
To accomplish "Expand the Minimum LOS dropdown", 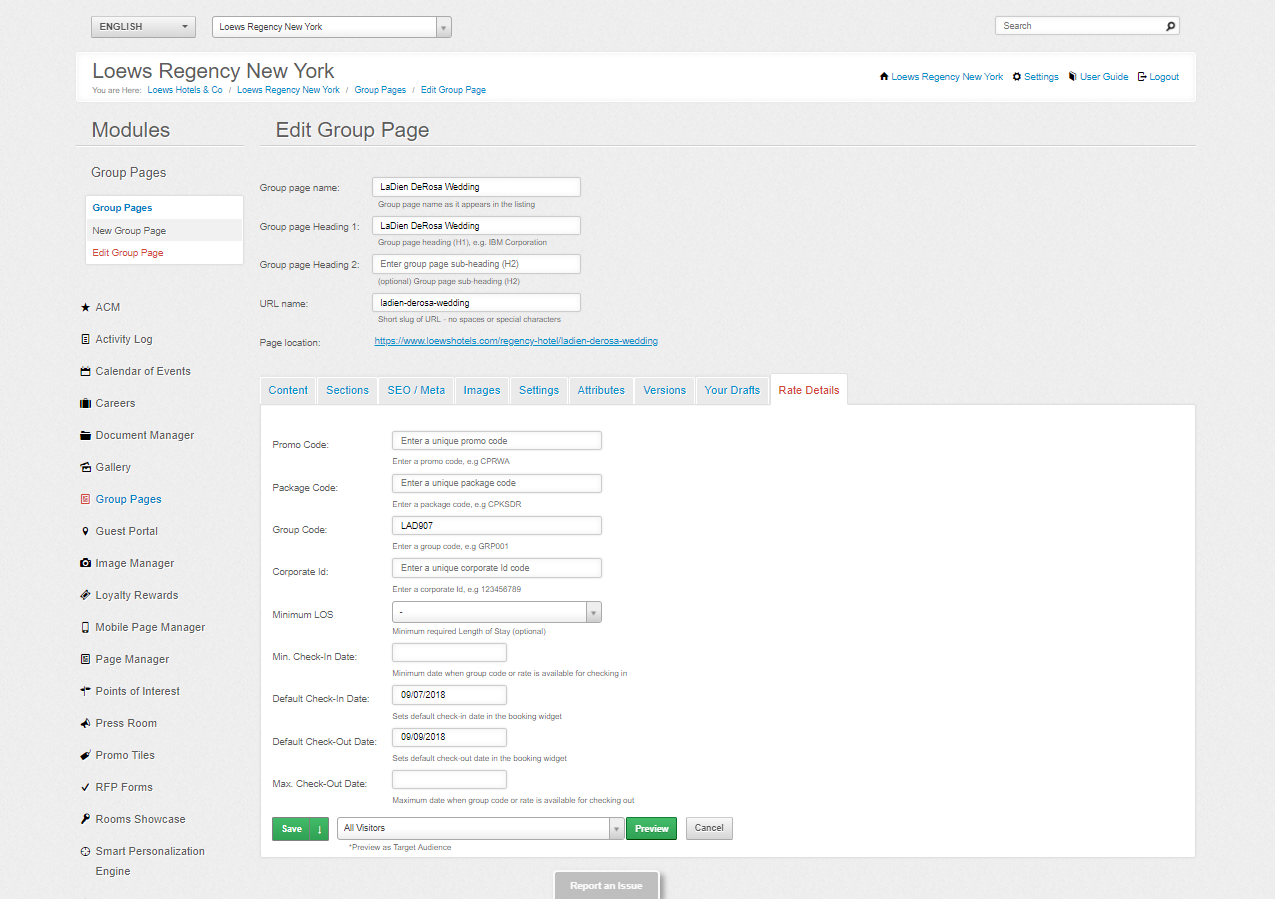I will click(x=497, y=612).
